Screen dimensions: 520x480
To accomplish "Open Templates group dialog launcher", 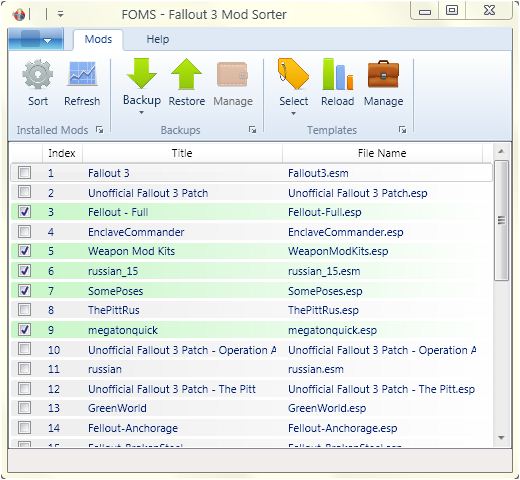I will coord(402,130).
